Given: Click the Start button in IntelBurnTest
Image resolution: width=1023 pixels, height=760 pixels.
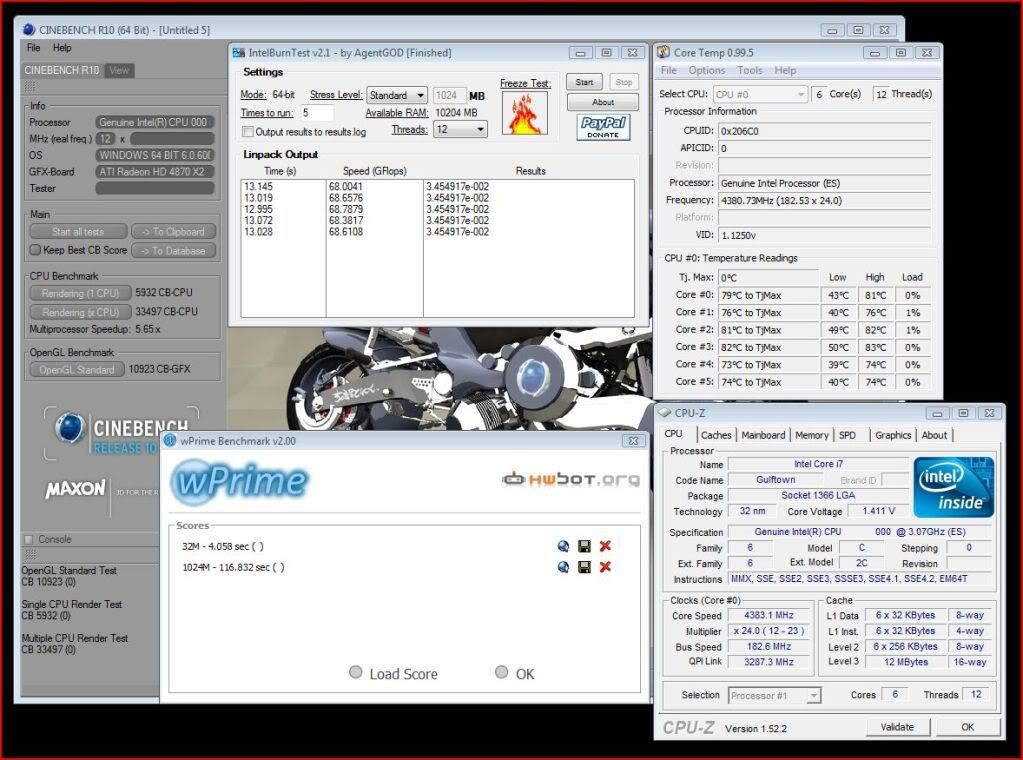Looking at the screenshot, I should tap(584, 82).
